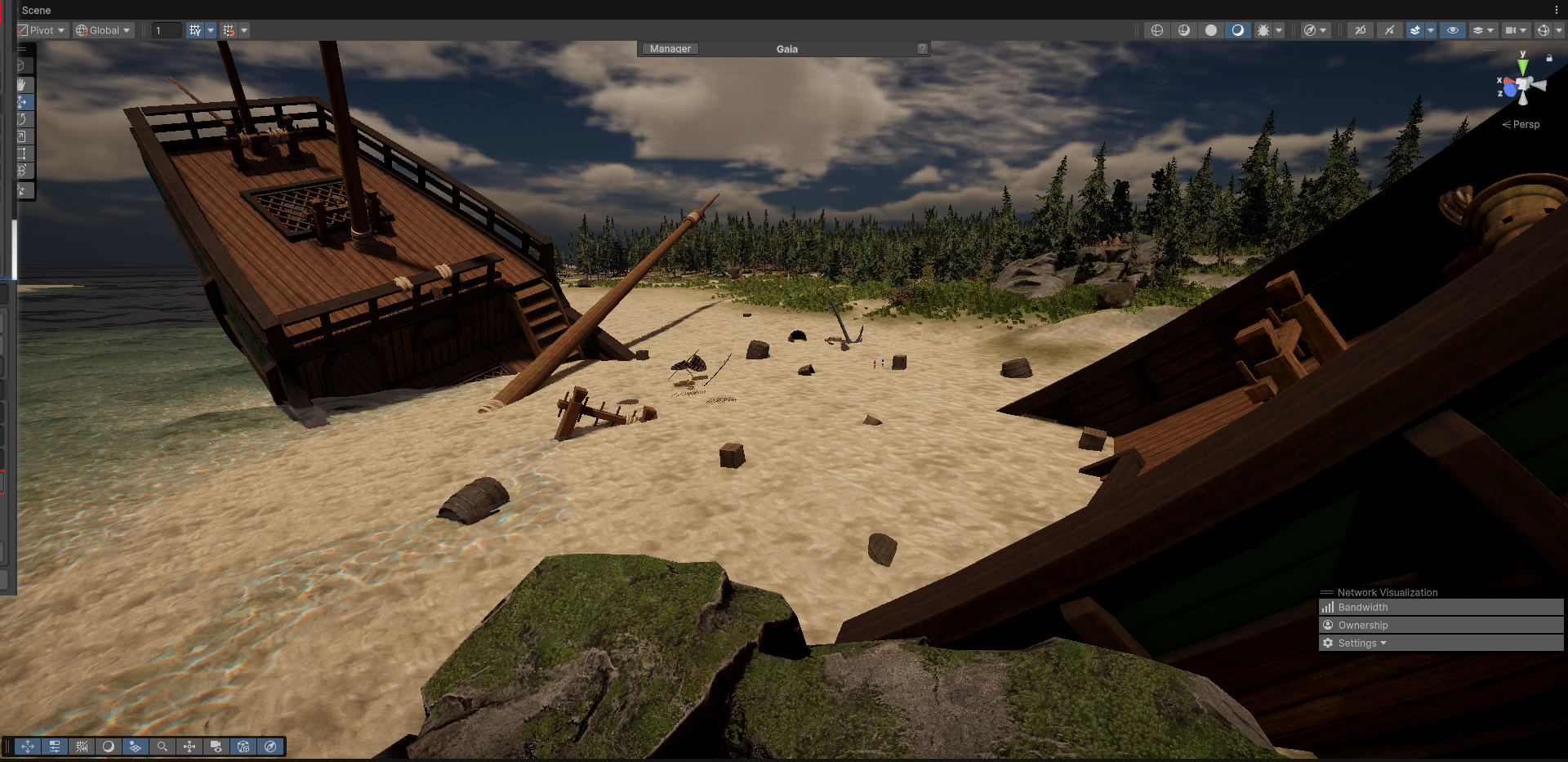Toggle scene visibility eye button
This screenshot has height=762, width=1568.
[x=1452, y=30]
